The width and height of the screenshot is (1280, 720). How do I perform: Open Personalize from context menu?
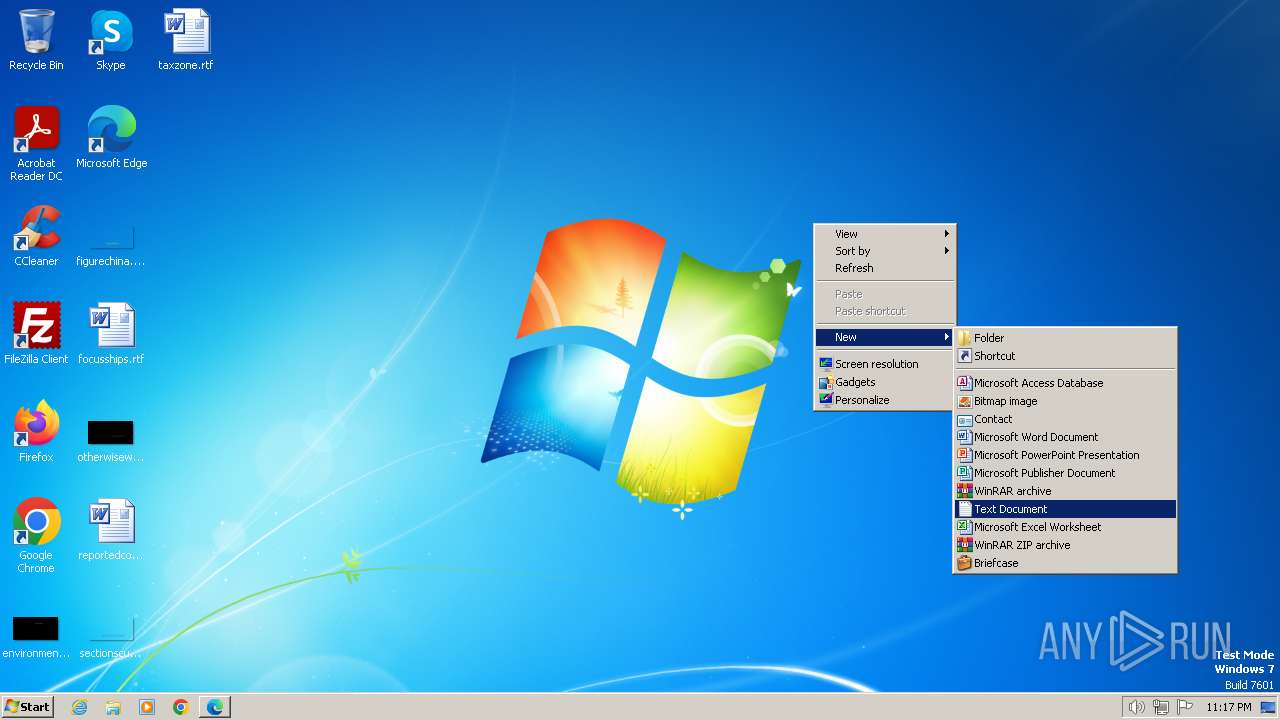point(885,400)
